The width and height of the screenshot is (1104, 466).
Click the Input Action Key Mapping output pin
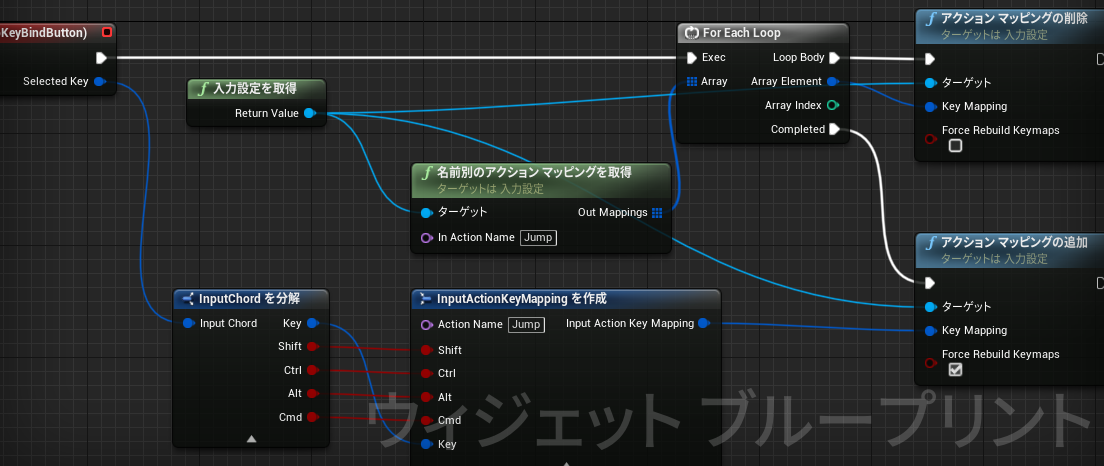pos(703,324)
